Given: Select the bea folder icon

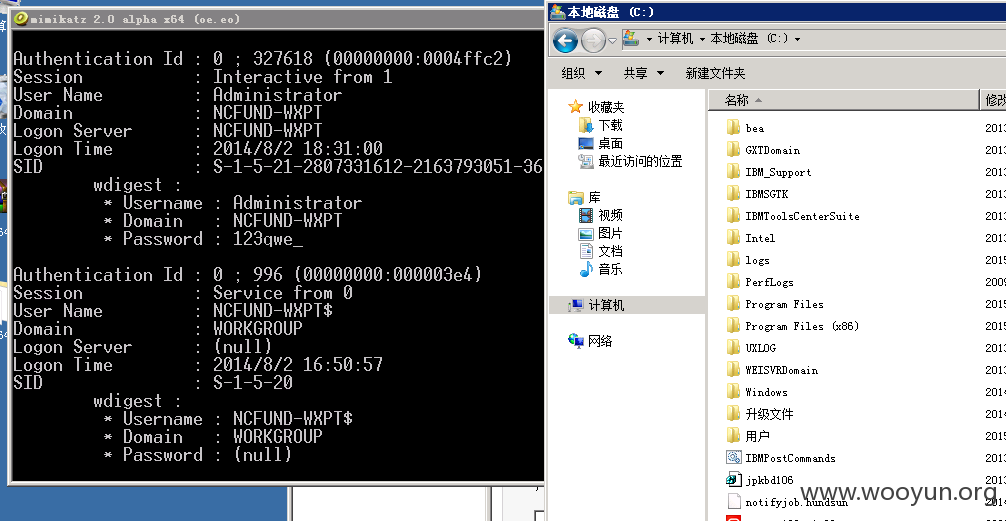Looking at the screenshot, I should [x=734, y=128].
